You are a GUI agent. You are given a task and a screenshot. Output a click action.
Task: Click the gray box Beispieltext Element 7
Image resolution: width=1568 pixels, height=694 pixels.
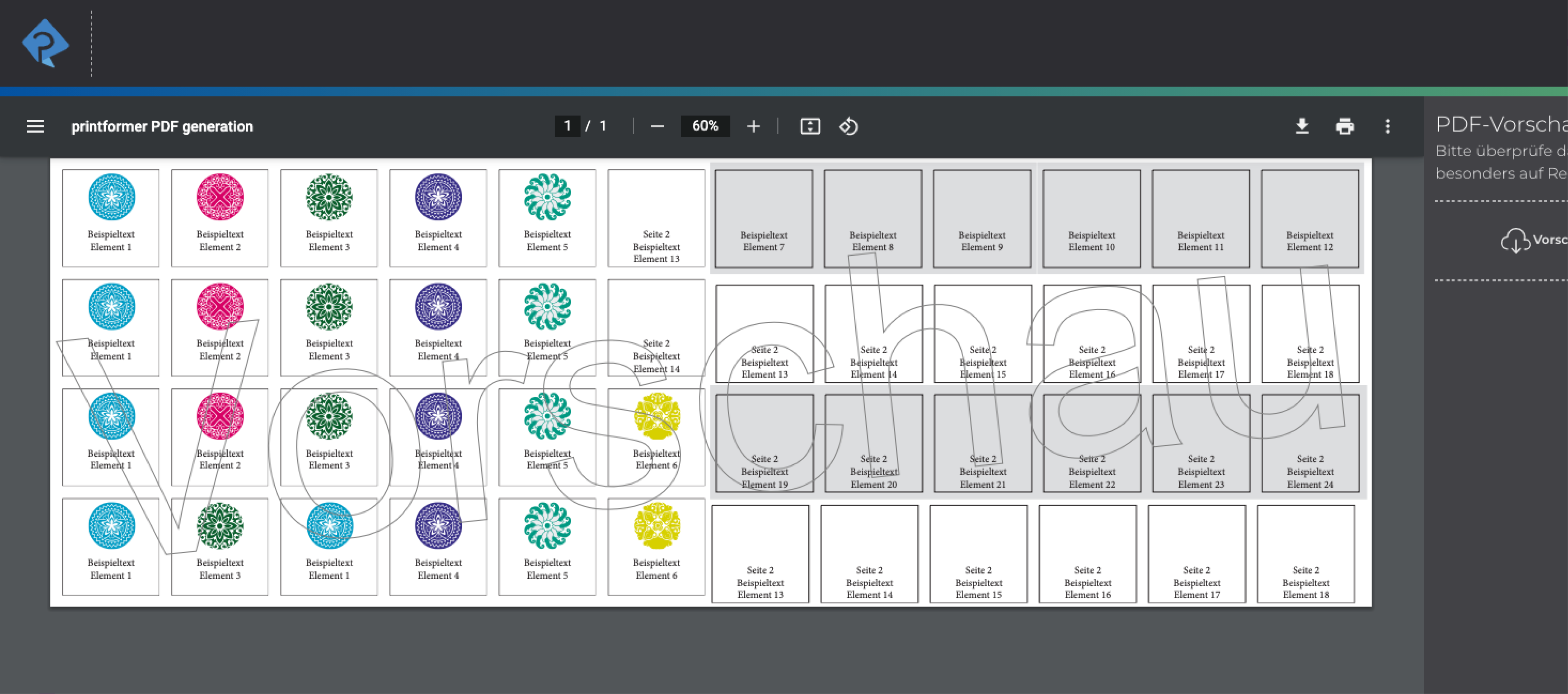coord(763,219)
